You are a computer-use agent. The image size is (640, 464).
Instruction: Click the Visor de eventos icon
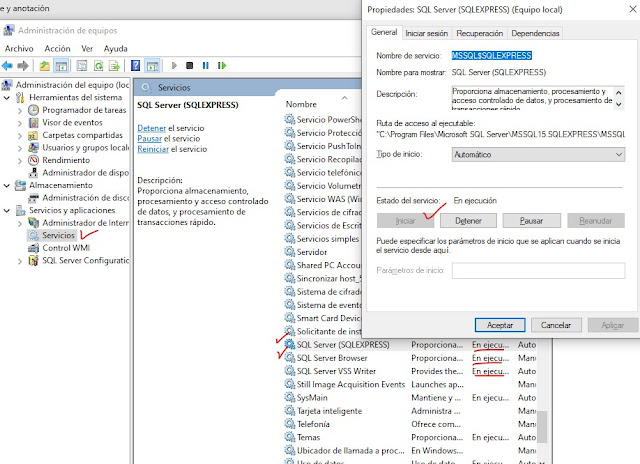[x=33, y=122]
